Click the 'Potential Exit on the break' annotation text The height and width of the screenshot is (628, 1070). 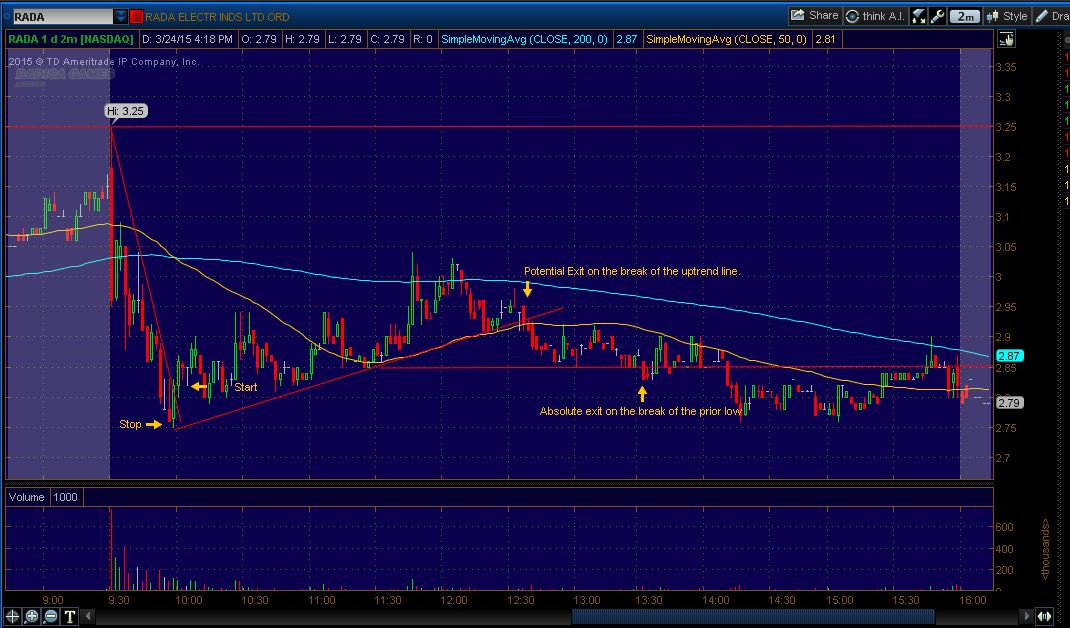[632, 271]
